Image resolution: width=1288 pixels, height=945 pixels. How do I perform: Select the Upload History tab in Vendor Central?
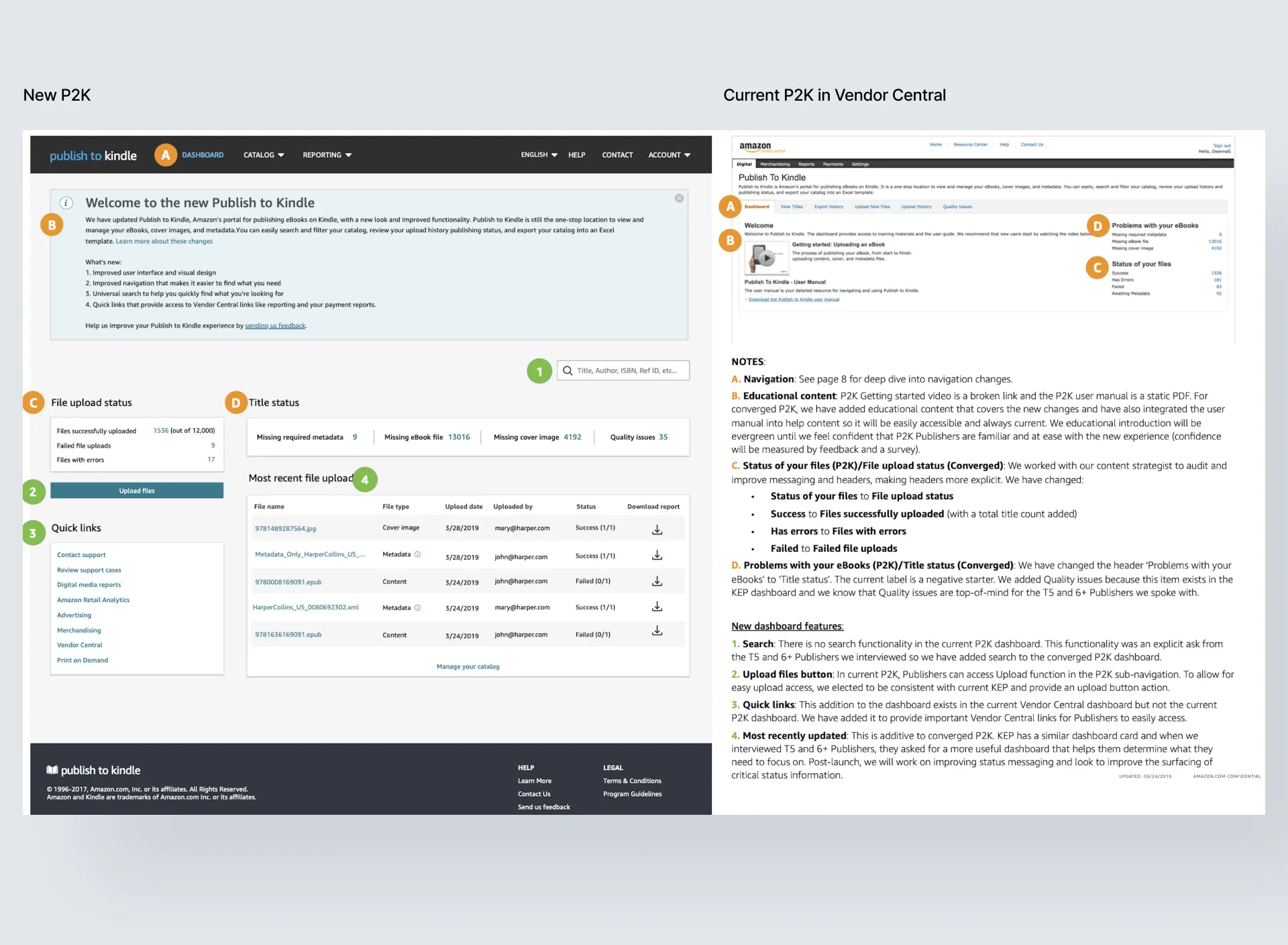click(x=916, y=207)
